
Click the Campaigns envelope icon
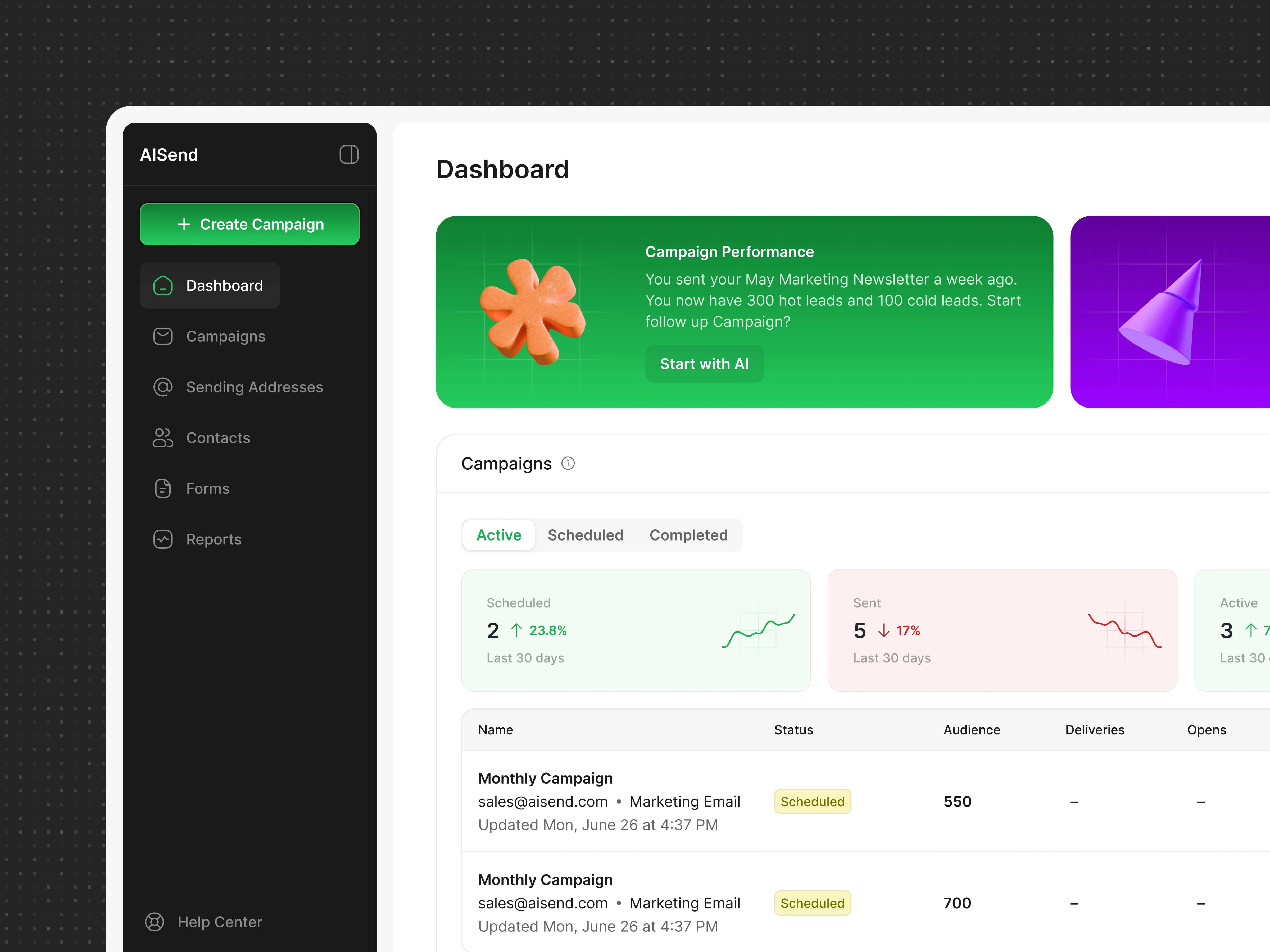(163, 336)
